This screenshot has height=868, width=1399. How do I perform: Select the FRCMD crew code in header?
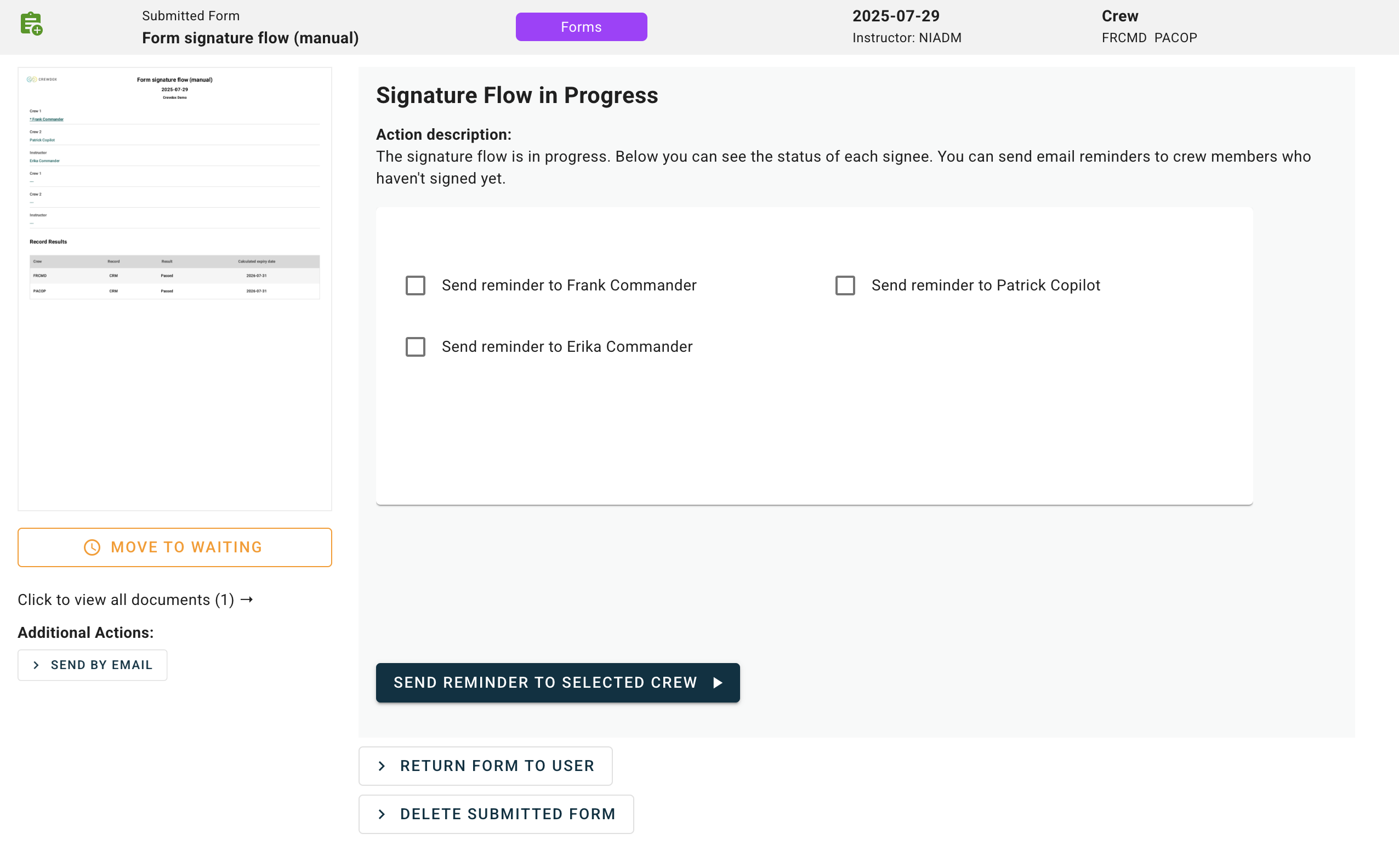click(1123, 38)
